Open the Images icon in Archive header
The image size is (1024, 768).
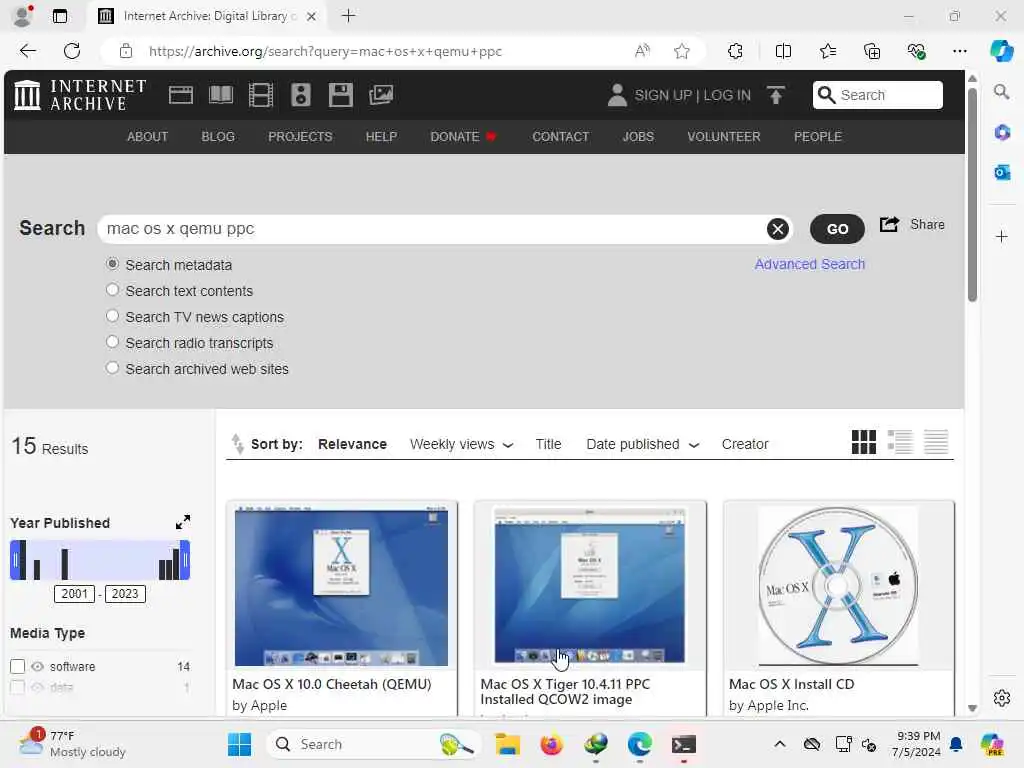pyautogui.click(x=381, y=95)
